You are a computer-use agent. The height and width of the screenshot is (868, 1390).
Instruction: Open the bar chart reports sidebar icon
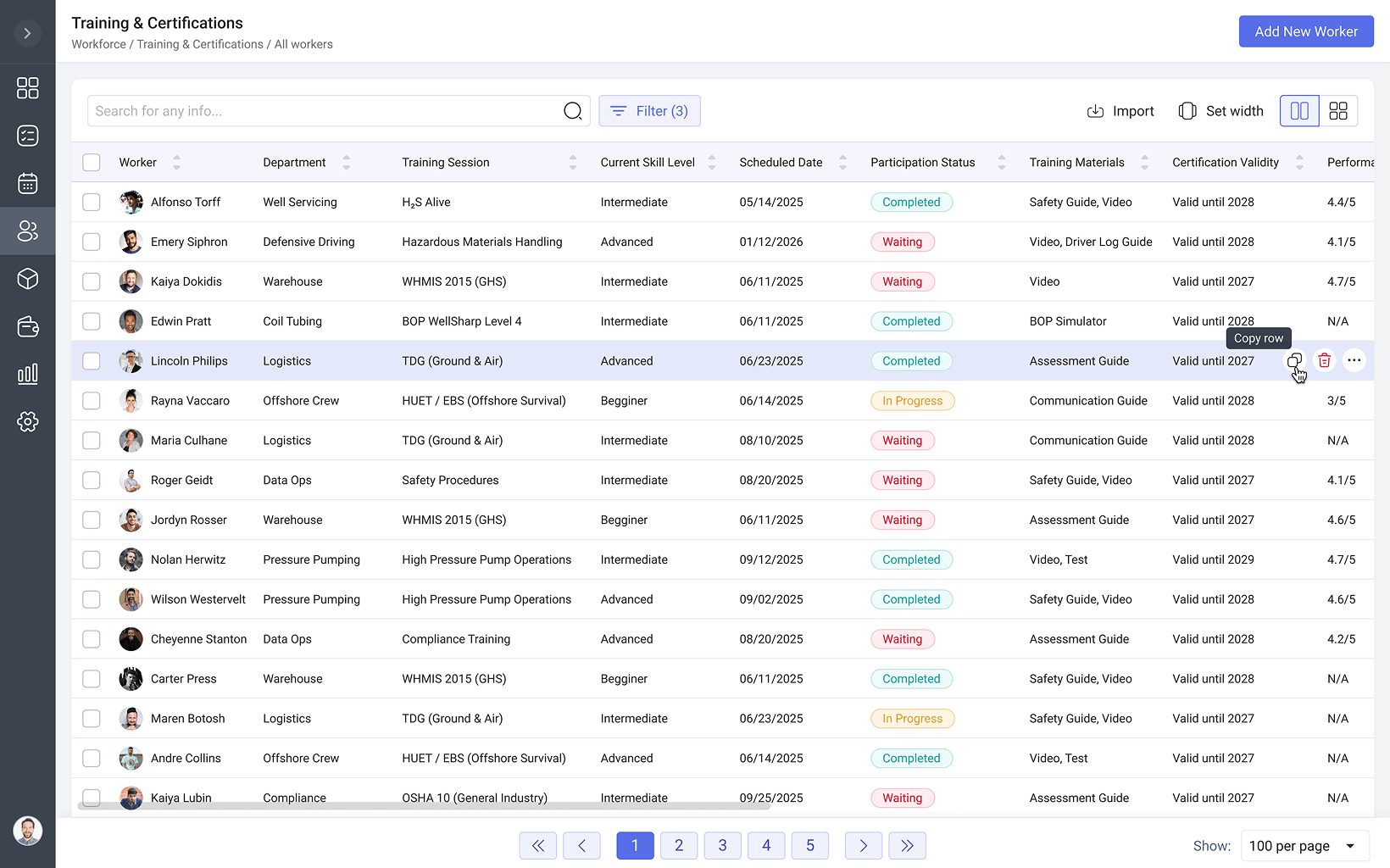[28, 374]
